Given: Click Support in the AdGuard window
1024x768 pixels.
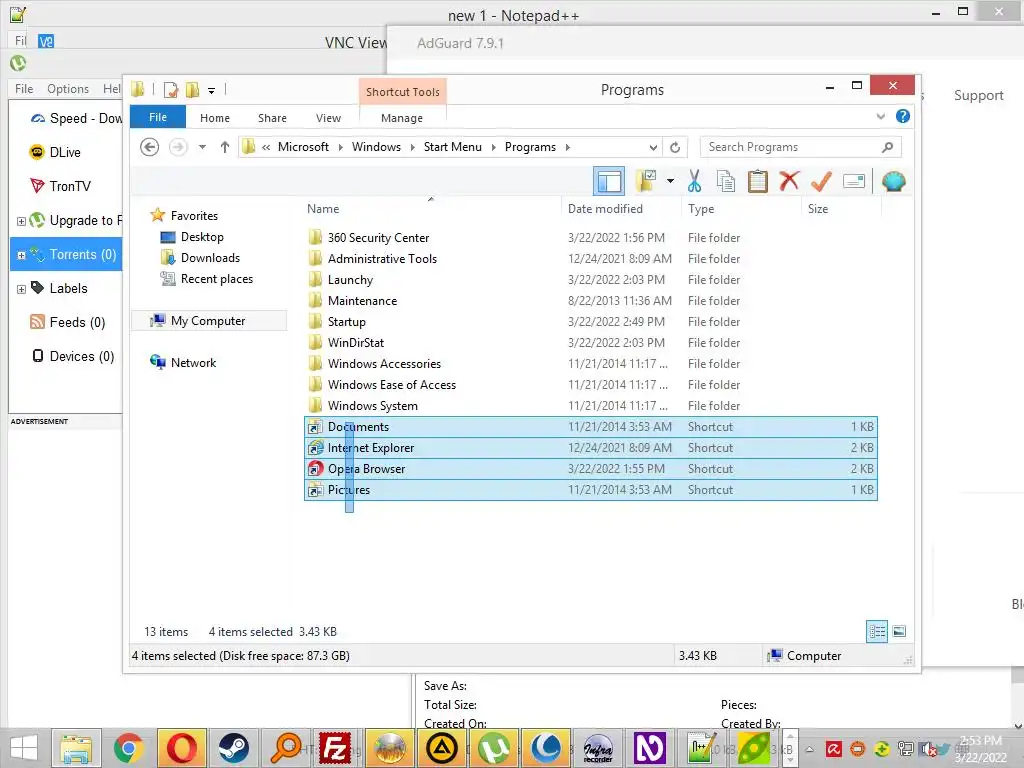Looking at the screenshot, I should tap(978, 95).
